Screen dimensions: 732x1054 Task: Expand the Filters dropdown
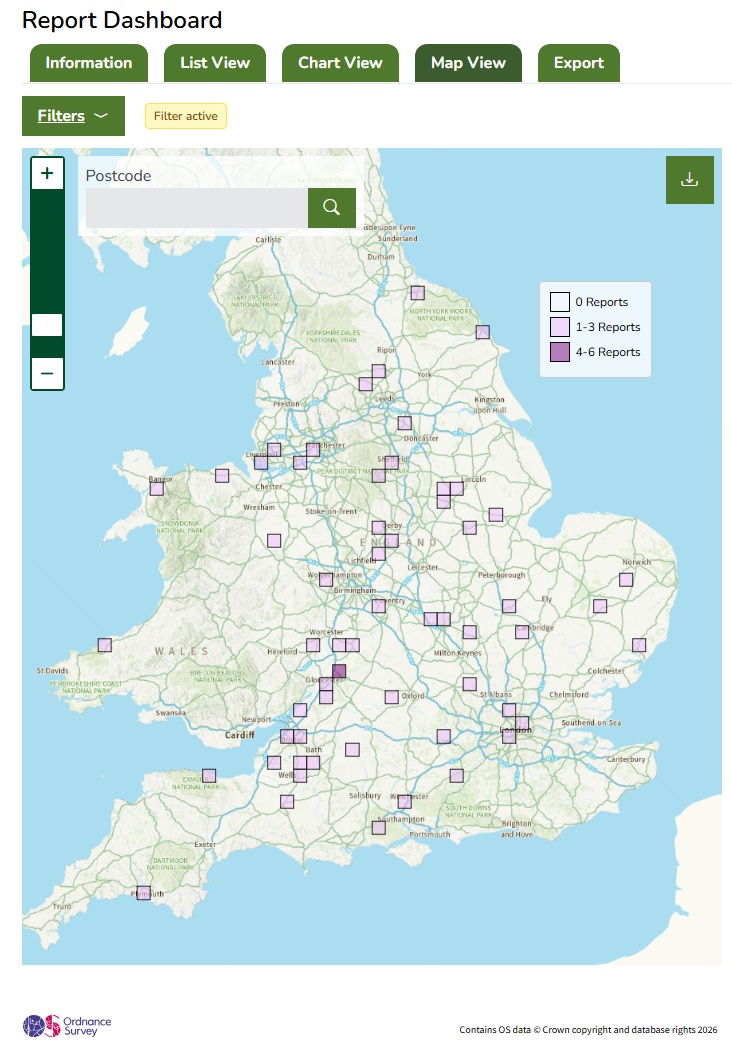point(73,116)
